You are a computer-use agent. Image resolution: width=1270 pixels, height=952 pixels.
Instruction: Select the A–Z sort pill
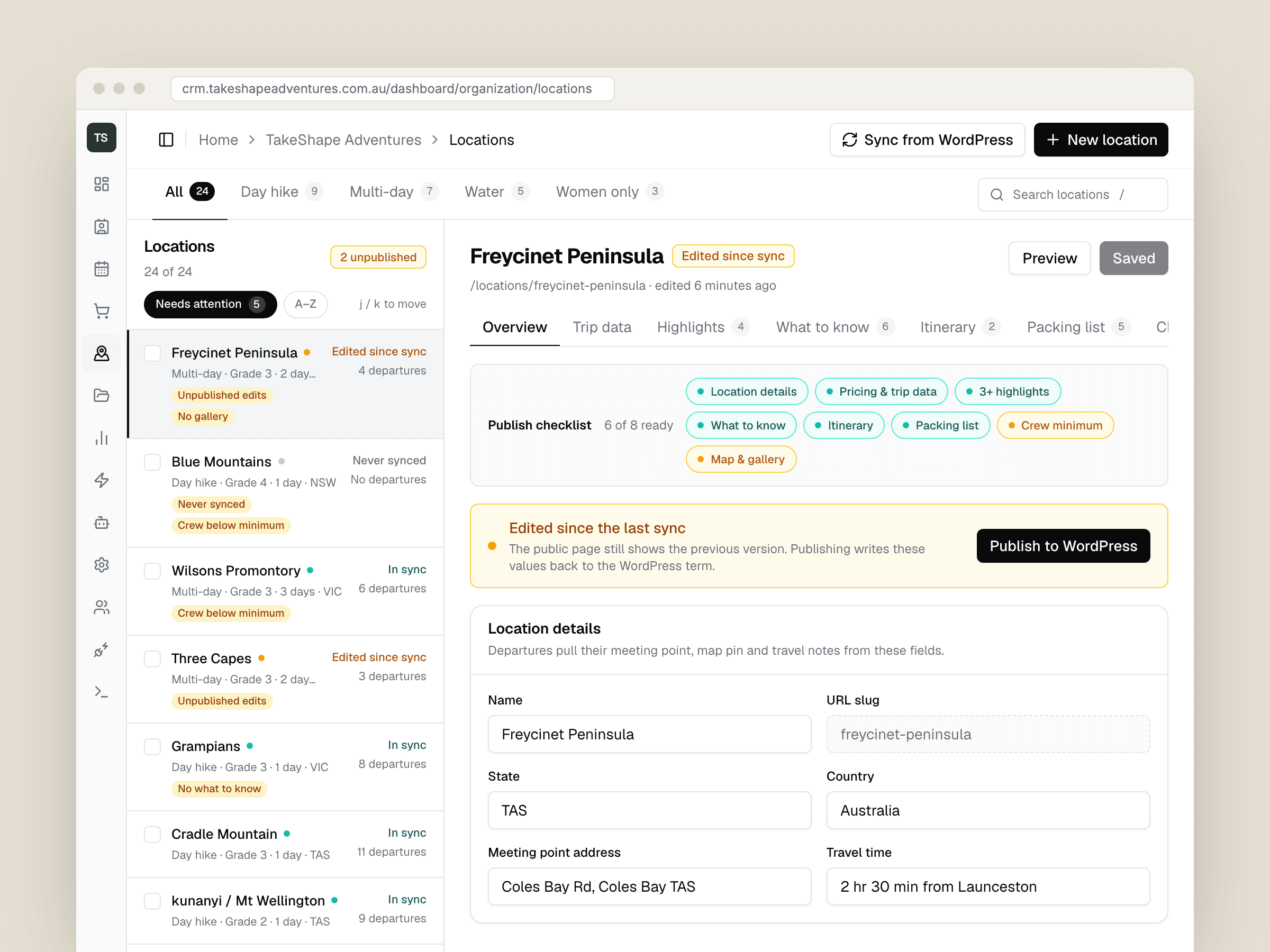click(x=305, y=304)
